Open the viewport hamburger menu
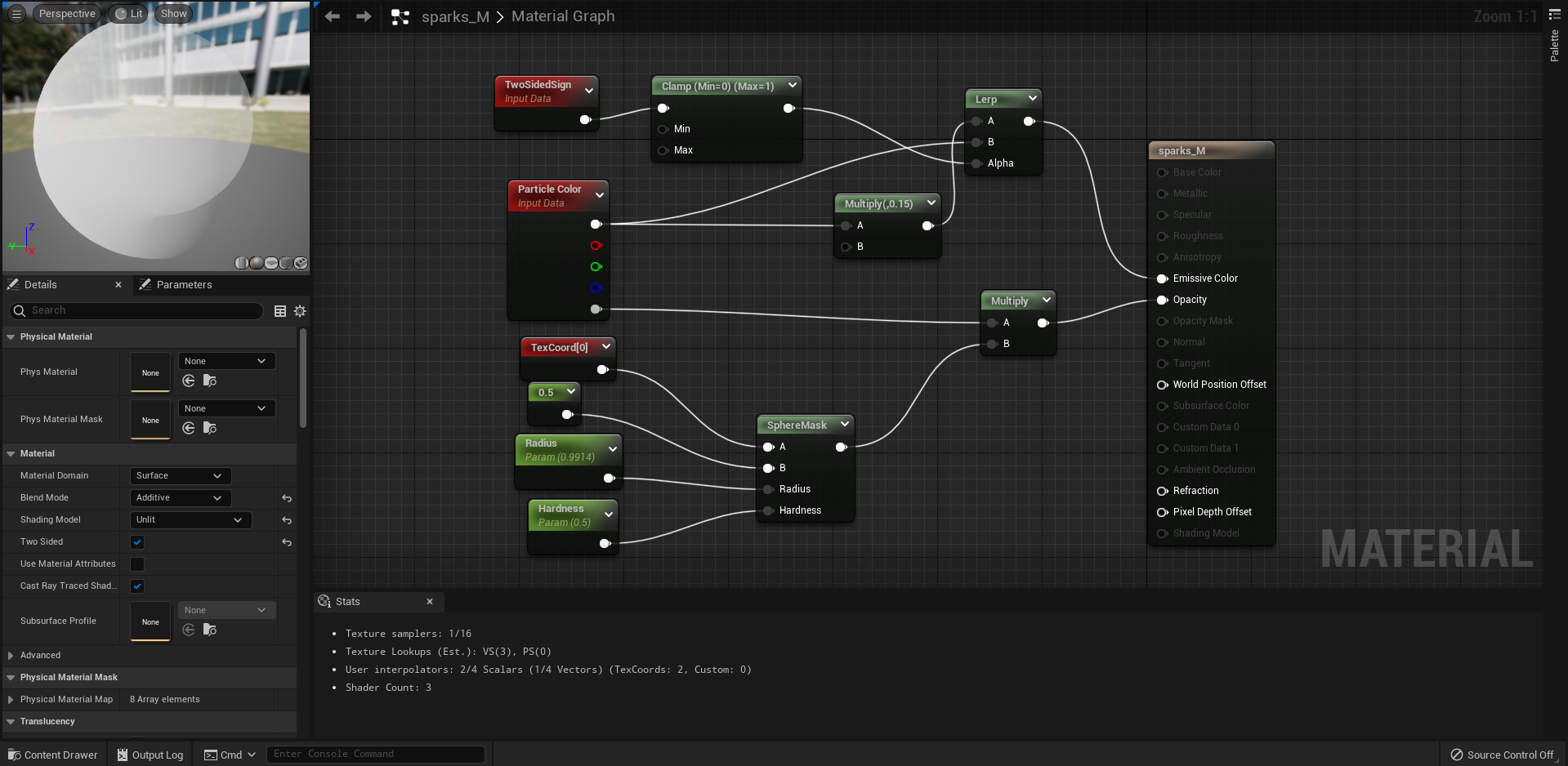The height and width of the screenshot is (766, 1568). click(16, 14)
